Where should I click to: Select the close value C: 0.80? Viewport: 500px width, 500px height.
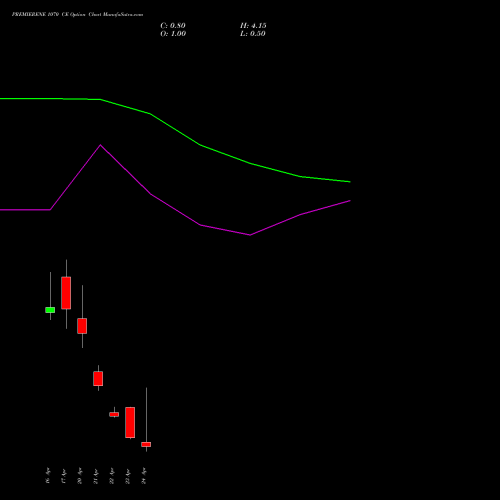point(173,26)
